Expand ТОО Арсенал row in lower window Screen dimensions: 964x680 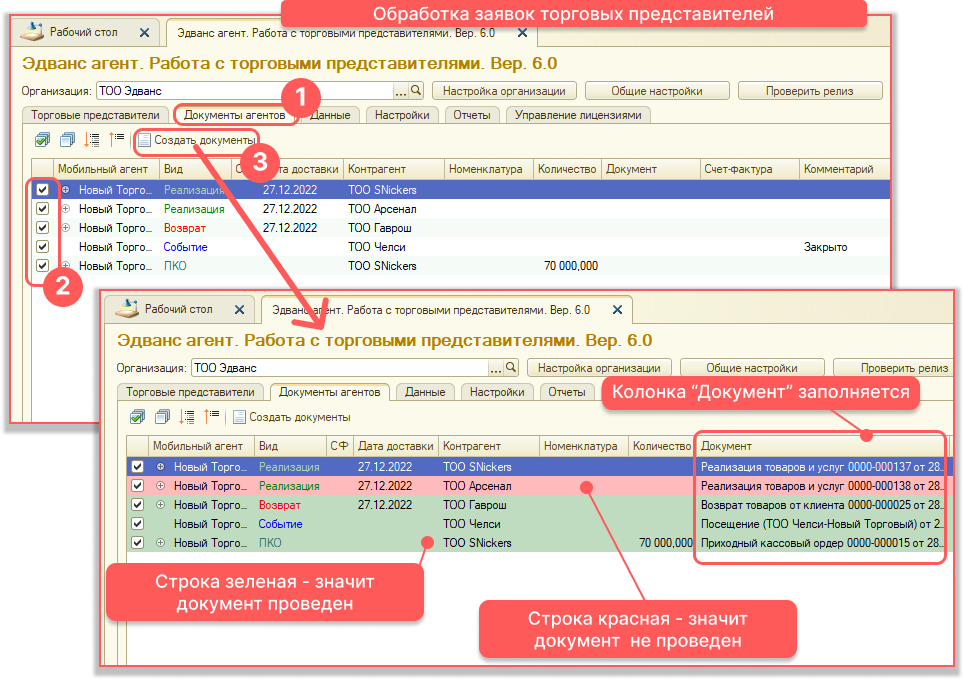click(x=160, y=486)
